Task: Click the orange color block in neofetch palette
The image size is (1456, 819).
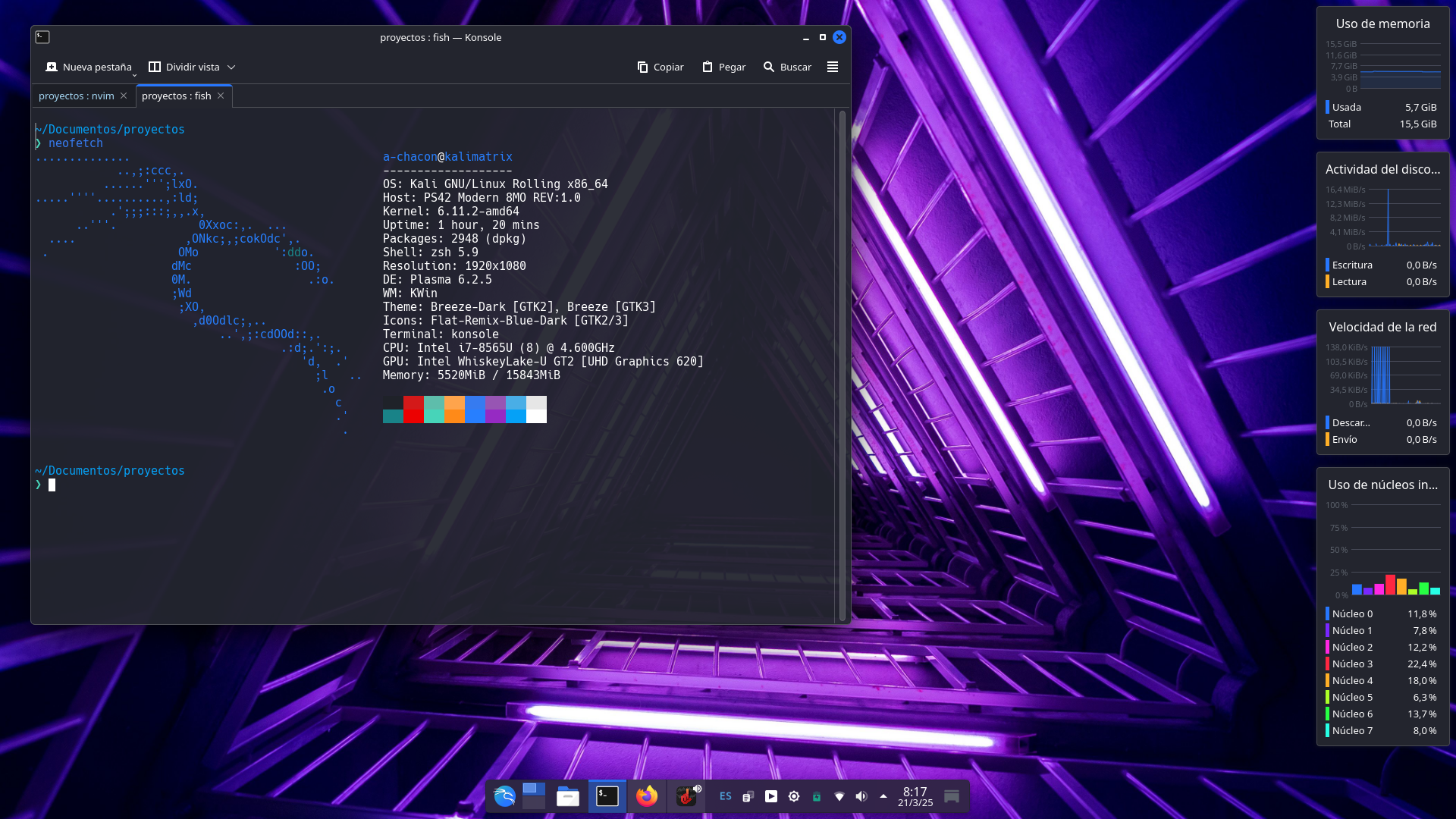Action: point(454,409)
